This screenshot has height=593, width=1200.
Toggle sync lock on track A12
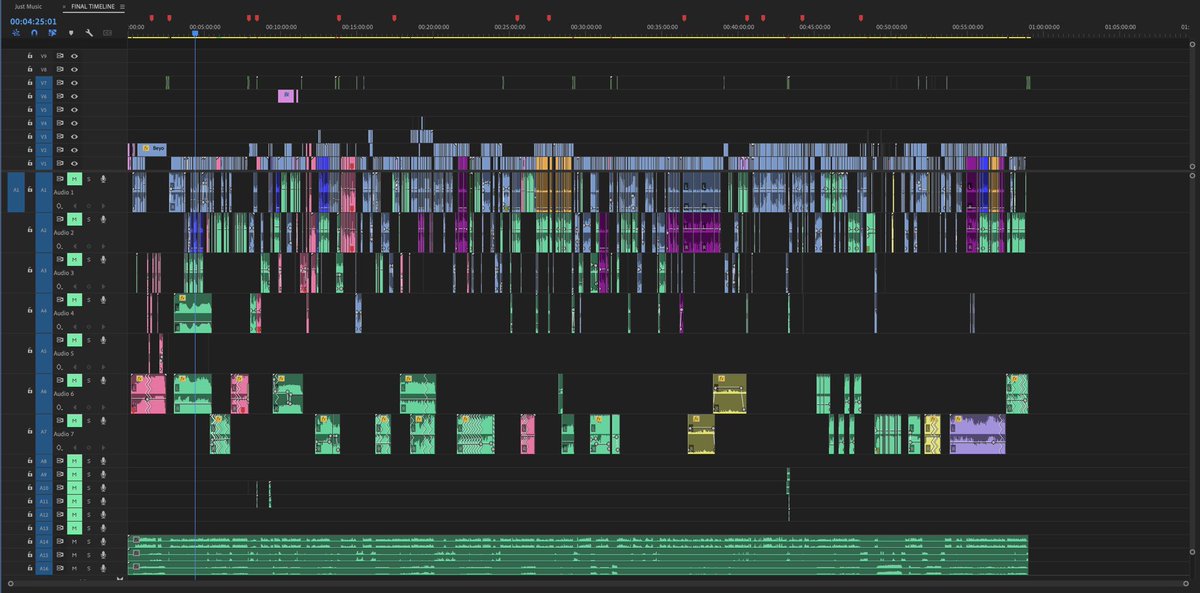click(x=59, y=514)
